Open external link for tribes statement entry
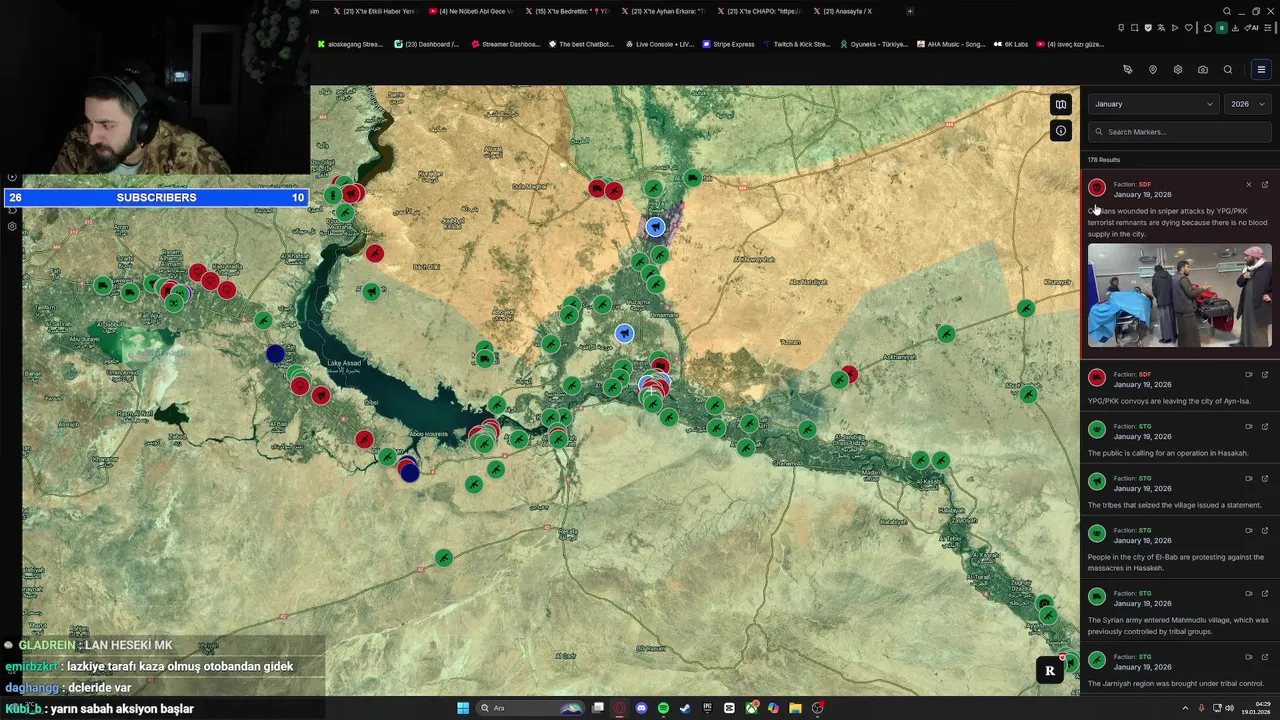This screenshot has height=720, width=1280. [1264, 479]
